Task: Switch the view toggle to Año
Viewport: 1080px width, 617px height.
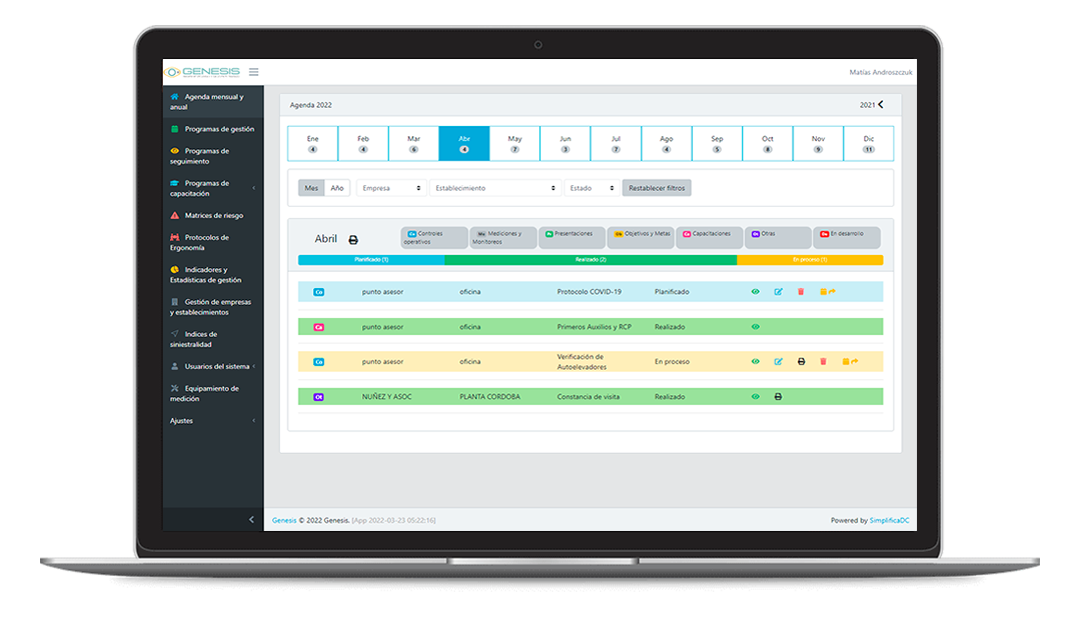Action: point(337,188)
